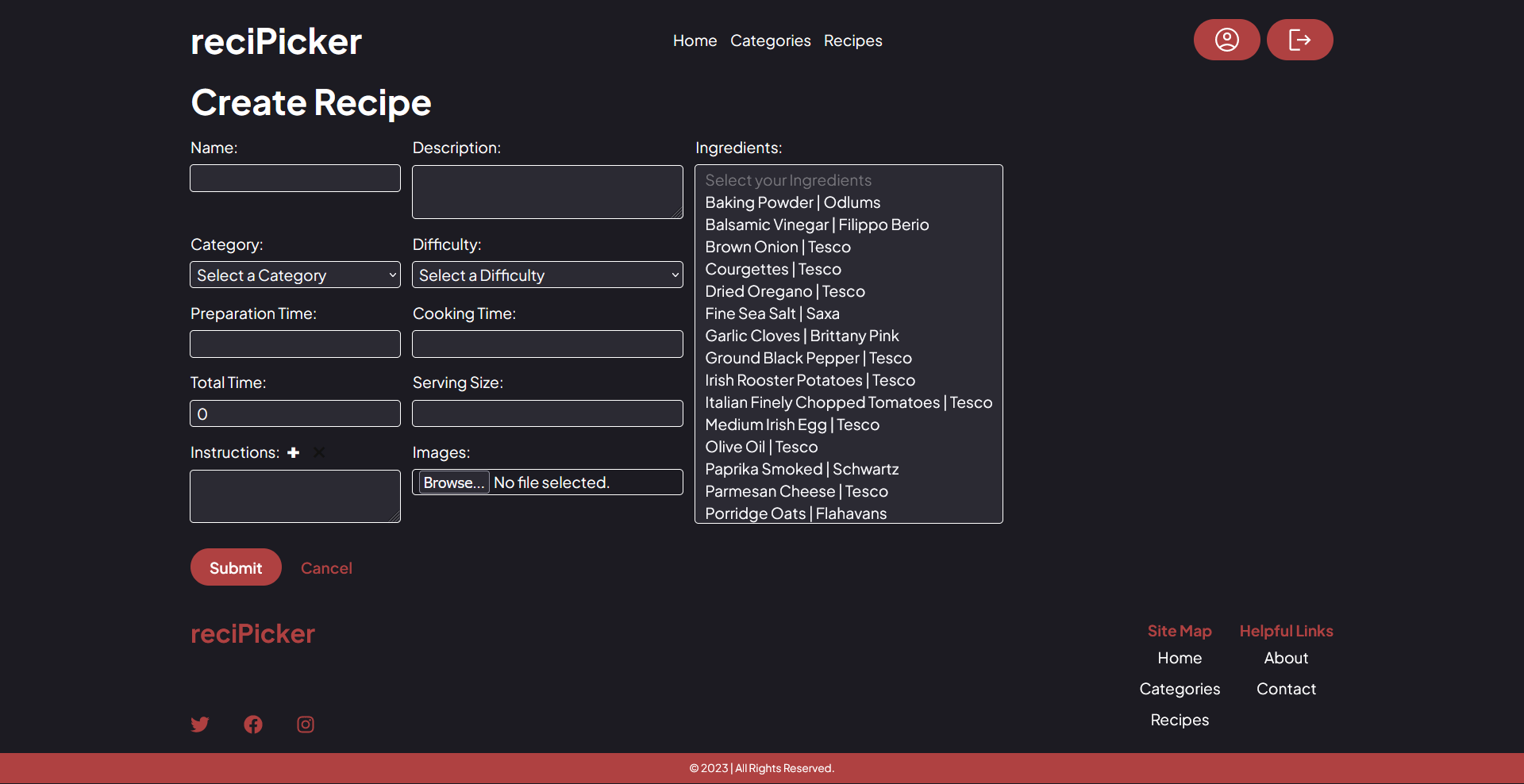The width and height of the screenshot is (1524, 784).
Task: Go to Categories in top navigation
Action: pos(770,40)
